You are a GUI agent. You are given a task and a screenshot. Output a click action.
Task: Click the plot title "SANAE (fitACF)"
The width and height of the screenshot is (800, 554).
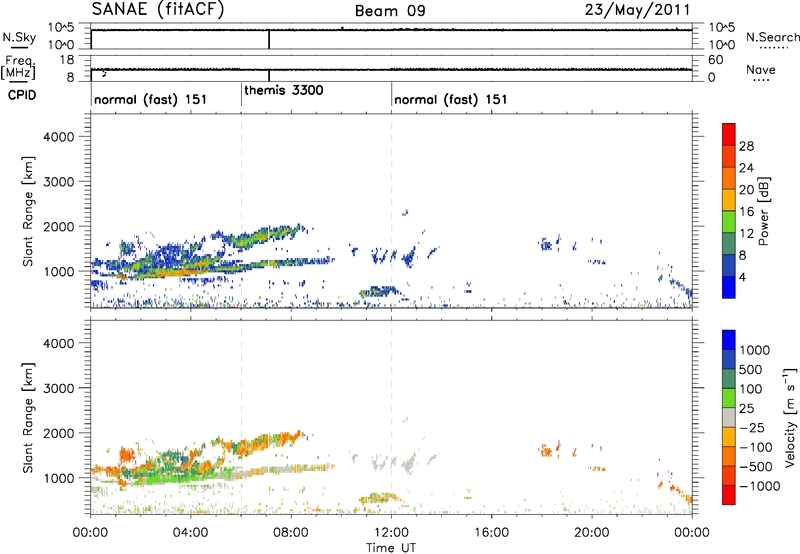pos(158,10)
